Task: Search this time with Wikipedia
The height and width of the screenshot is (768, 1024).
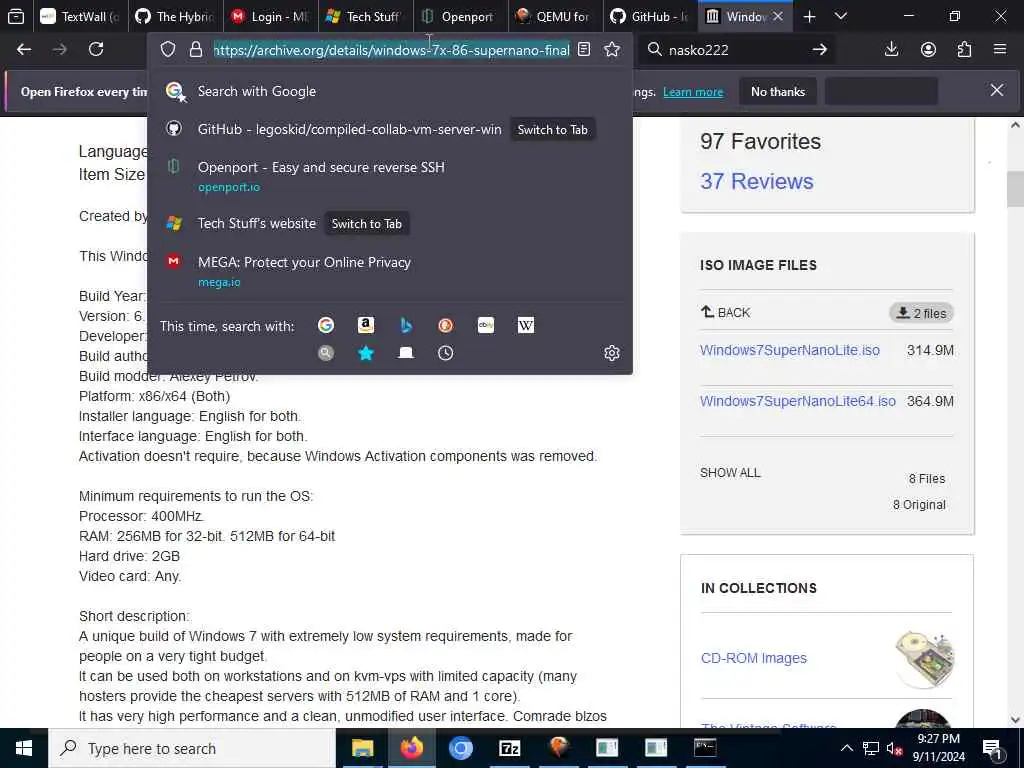Action: (x=526, y=325)
